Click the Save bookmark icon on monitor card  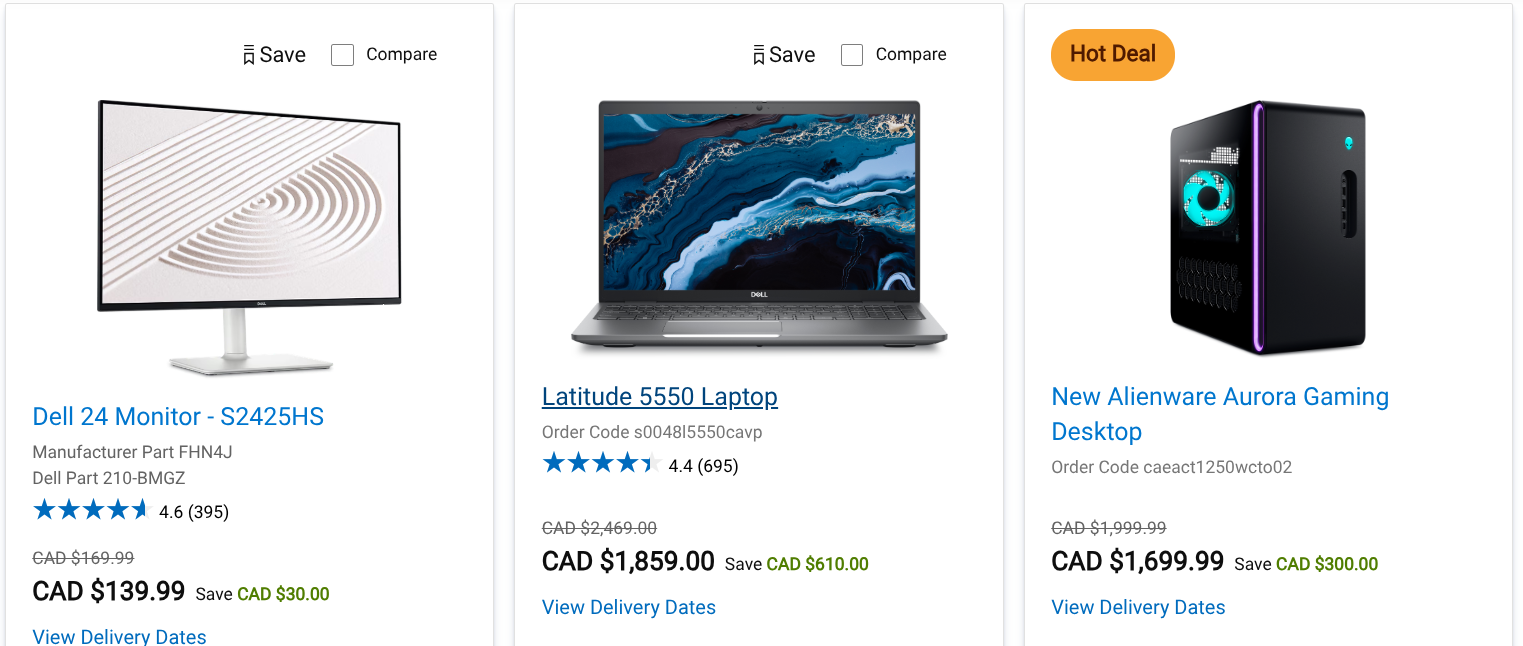(250, 55)
